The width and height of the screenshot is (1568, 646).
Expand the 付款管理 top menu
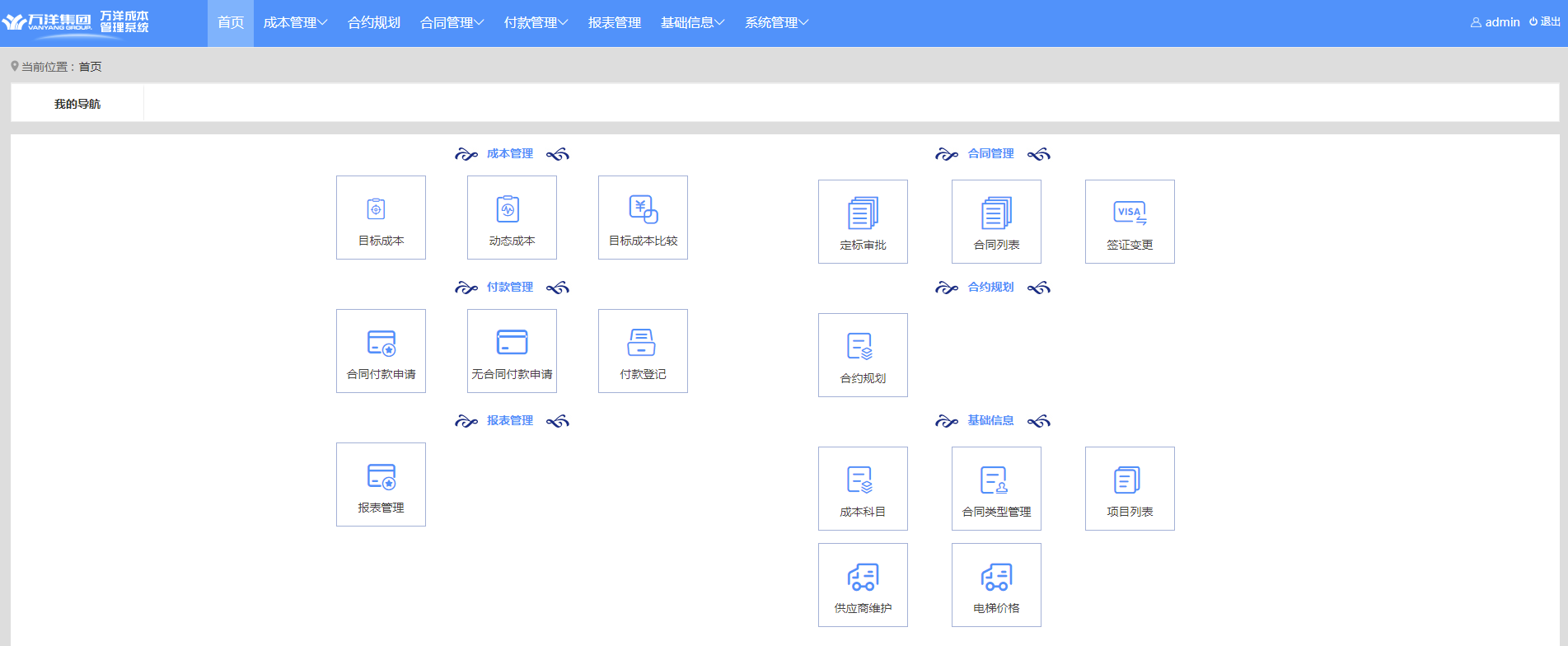point(536,23)
